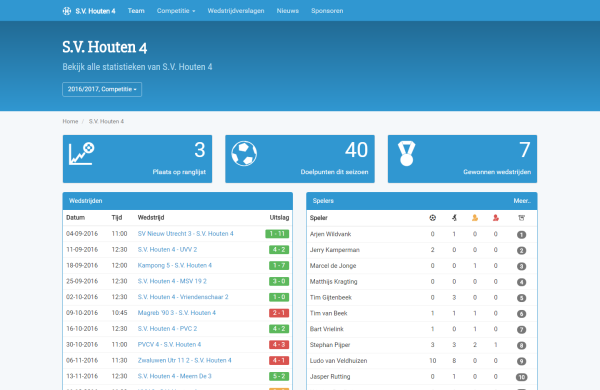
Task: Open the Nieuws navbar item
Action: (287, 11)
